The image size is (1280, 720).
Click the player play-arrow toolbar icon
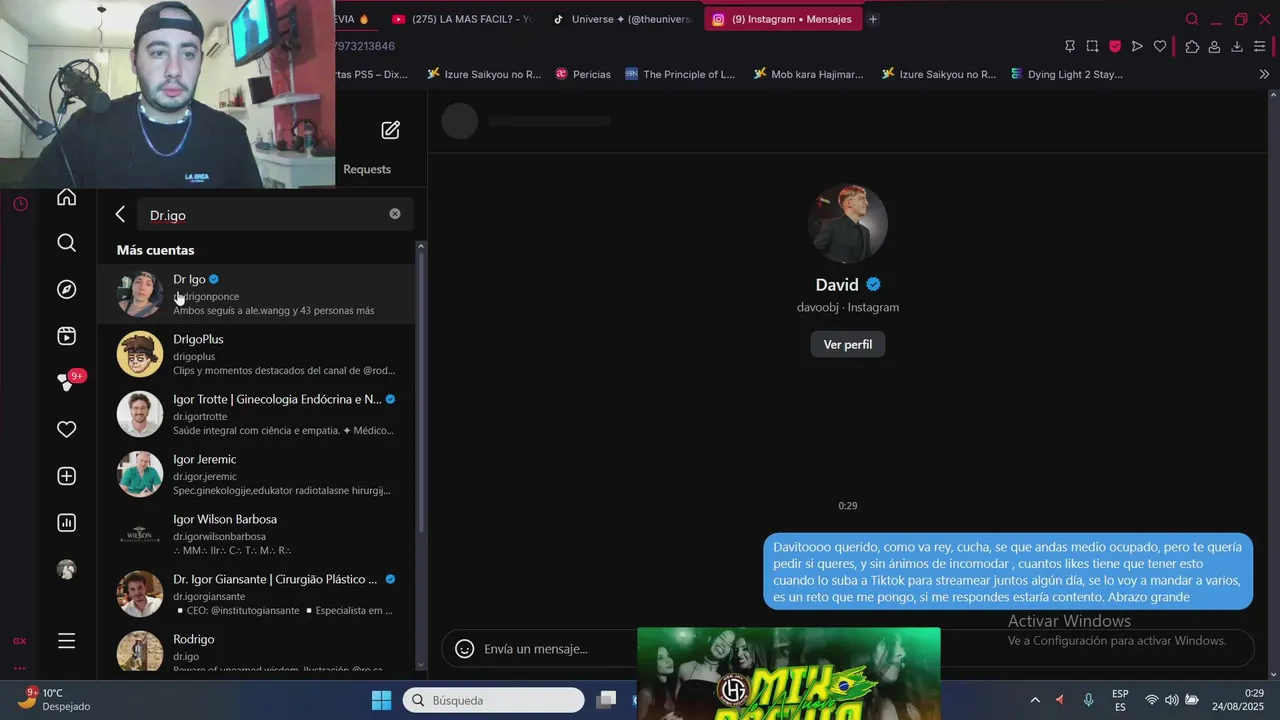pos(1137,46)
